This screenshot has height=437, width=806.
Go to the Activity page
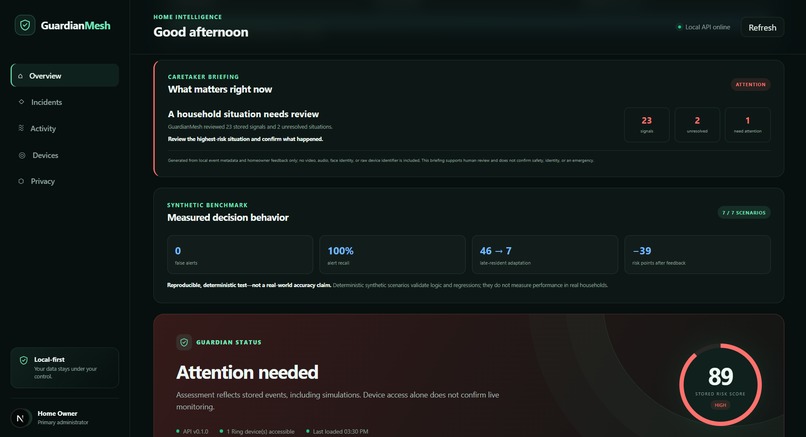point(65,129)
